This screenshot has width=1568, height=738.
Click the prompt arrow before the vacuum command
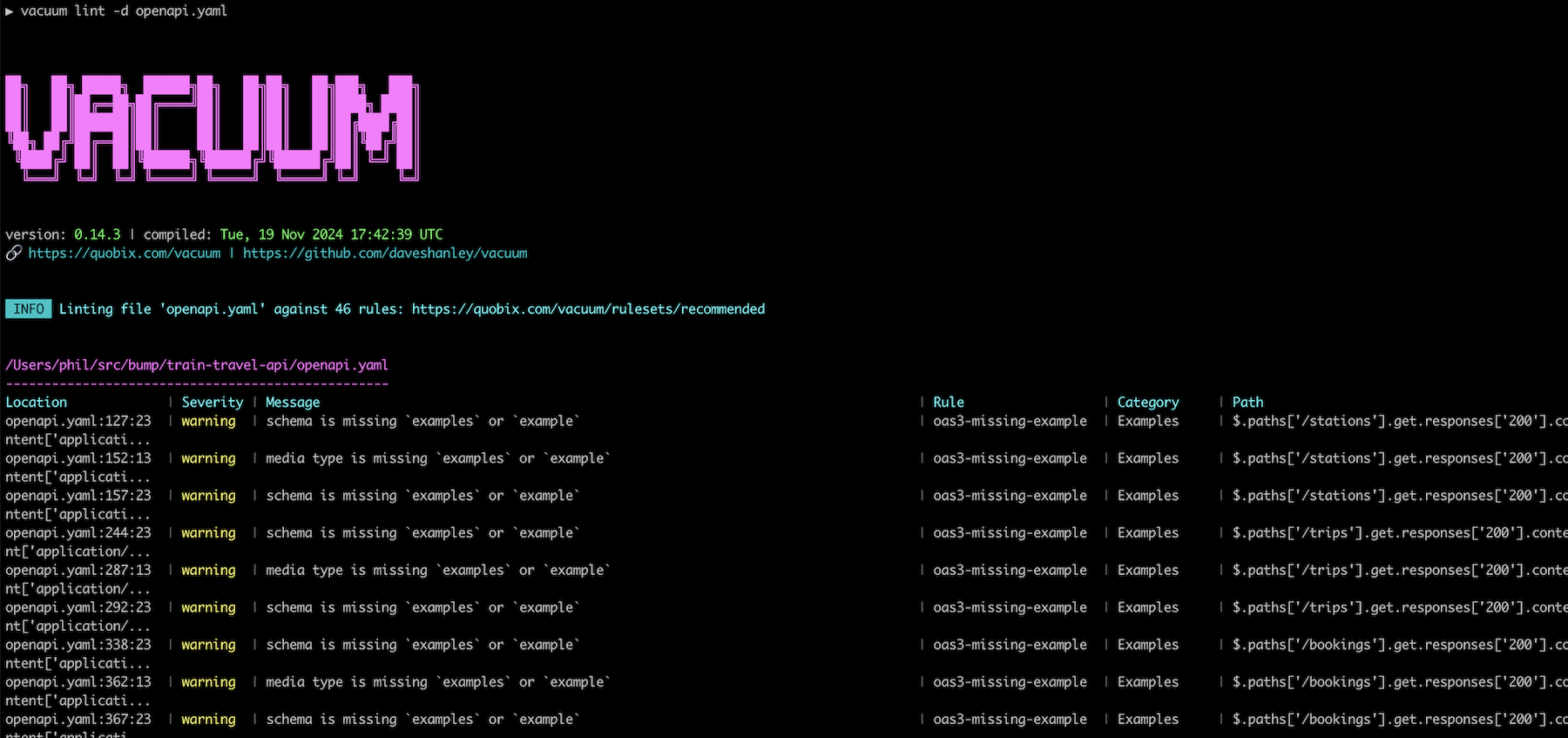coord(10,11)
